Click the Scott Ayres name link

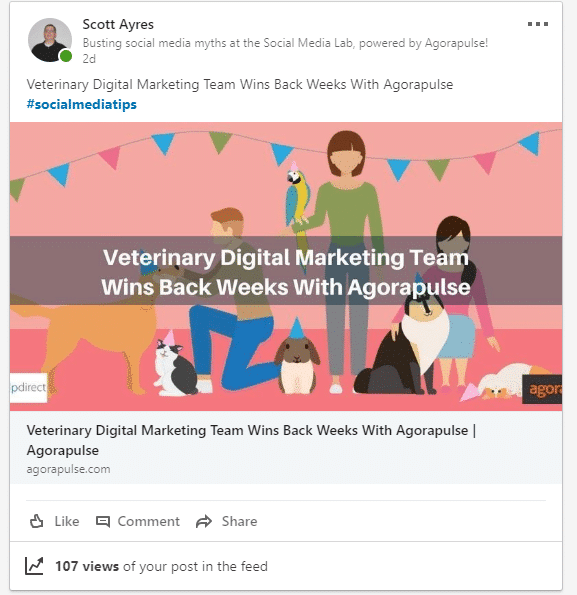tap(118, 24)
